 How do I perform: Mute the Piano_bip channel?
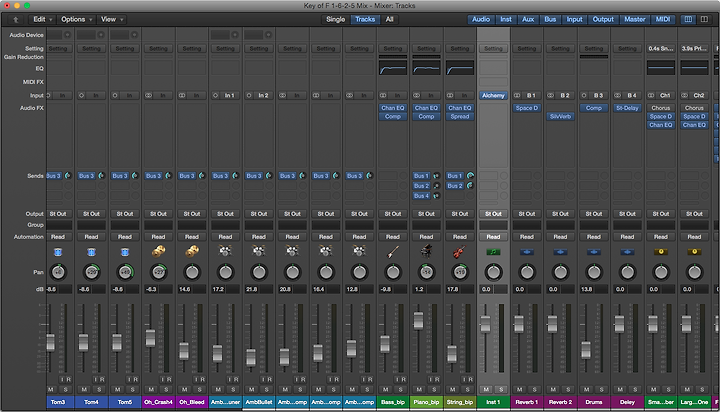419,389
